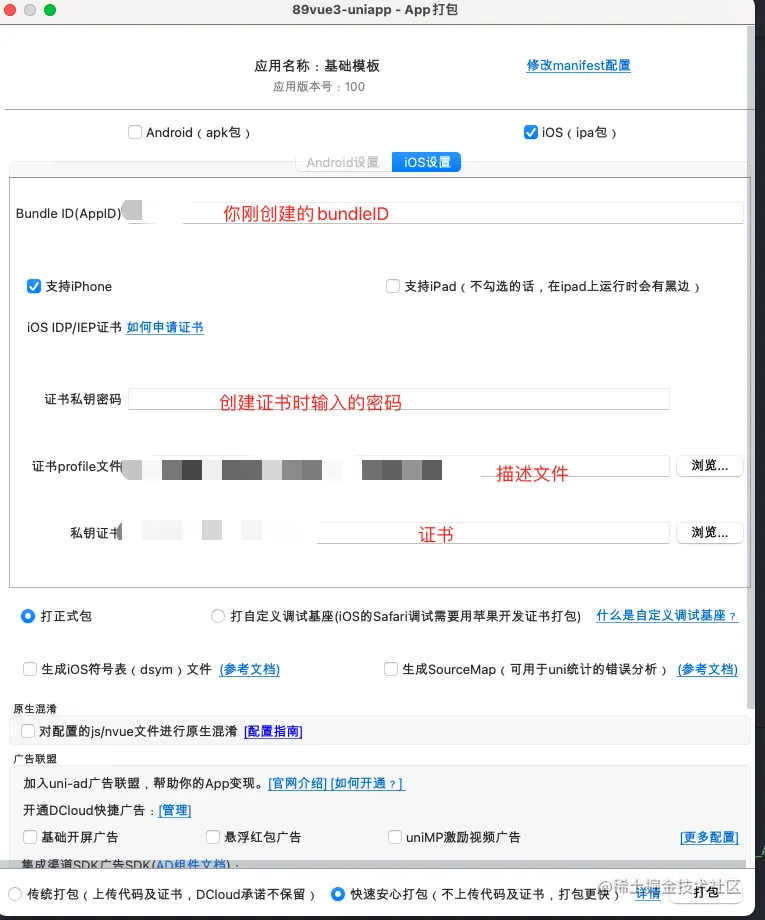765x920 pixels.
Task: Open the 详情 link
Action: (648, 894)
